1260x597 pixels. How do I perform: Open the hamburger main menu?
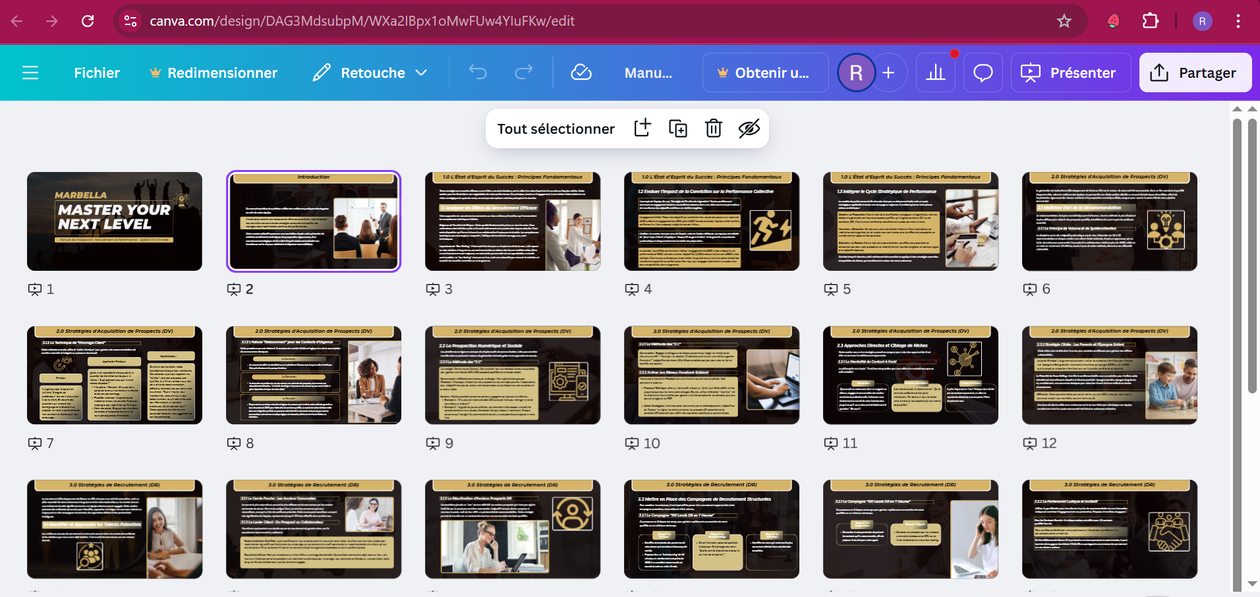point(30,73)
